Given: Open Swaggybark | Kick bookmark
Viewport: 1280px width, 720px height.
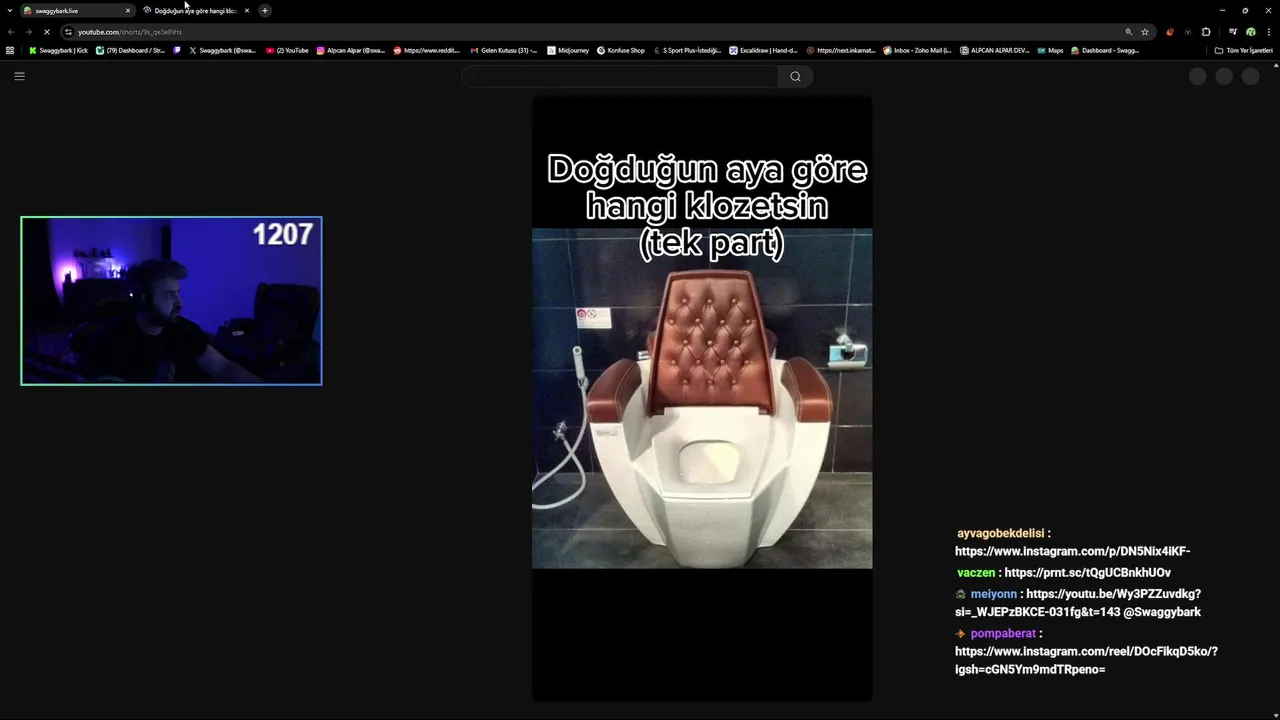Looking at the screenshot, I should coord(58,50).
